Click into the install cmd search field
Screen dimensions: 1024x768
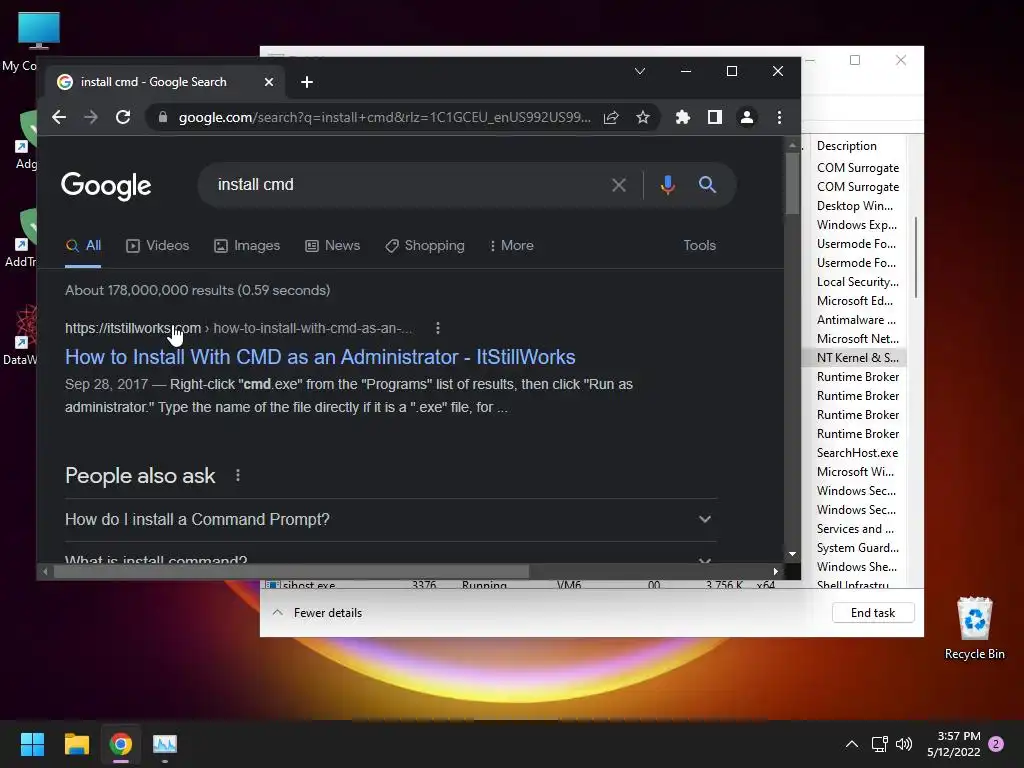click(405, 185)
